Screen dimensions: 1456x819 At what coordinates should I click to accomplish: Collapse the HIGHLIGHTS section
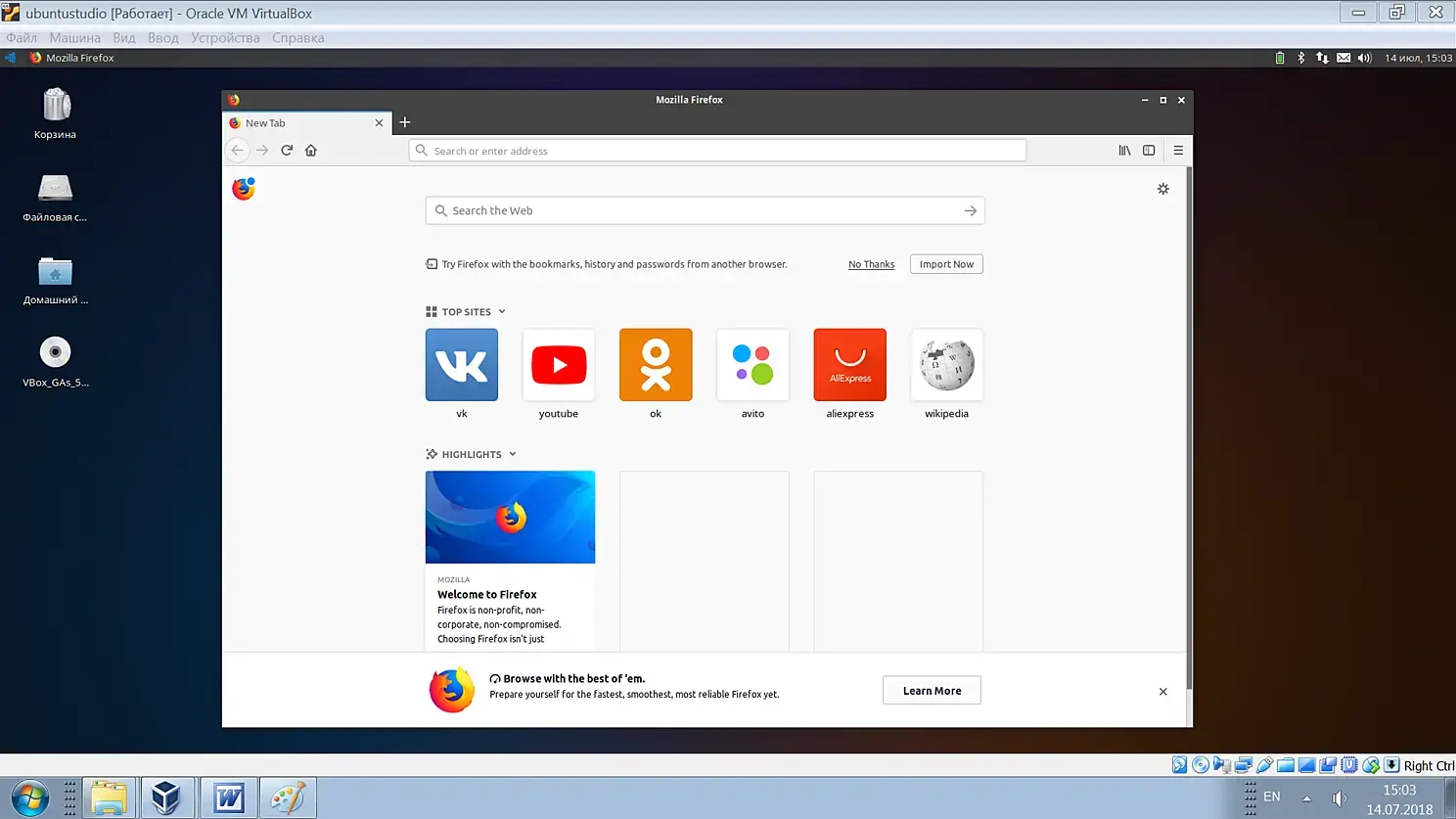pos(513,455)
